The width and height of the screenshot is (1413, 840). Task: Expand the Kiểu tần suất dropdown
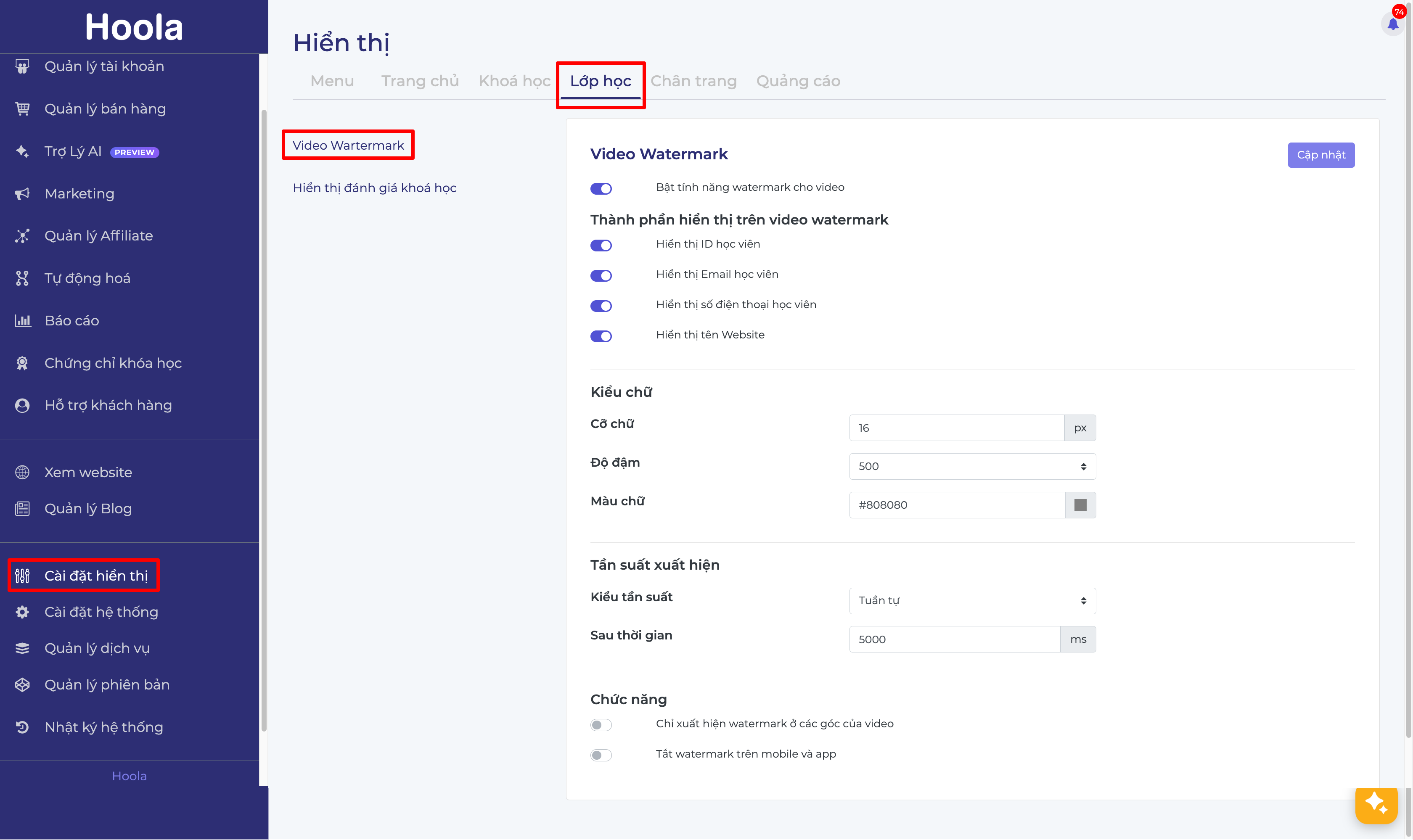point(972,600)
